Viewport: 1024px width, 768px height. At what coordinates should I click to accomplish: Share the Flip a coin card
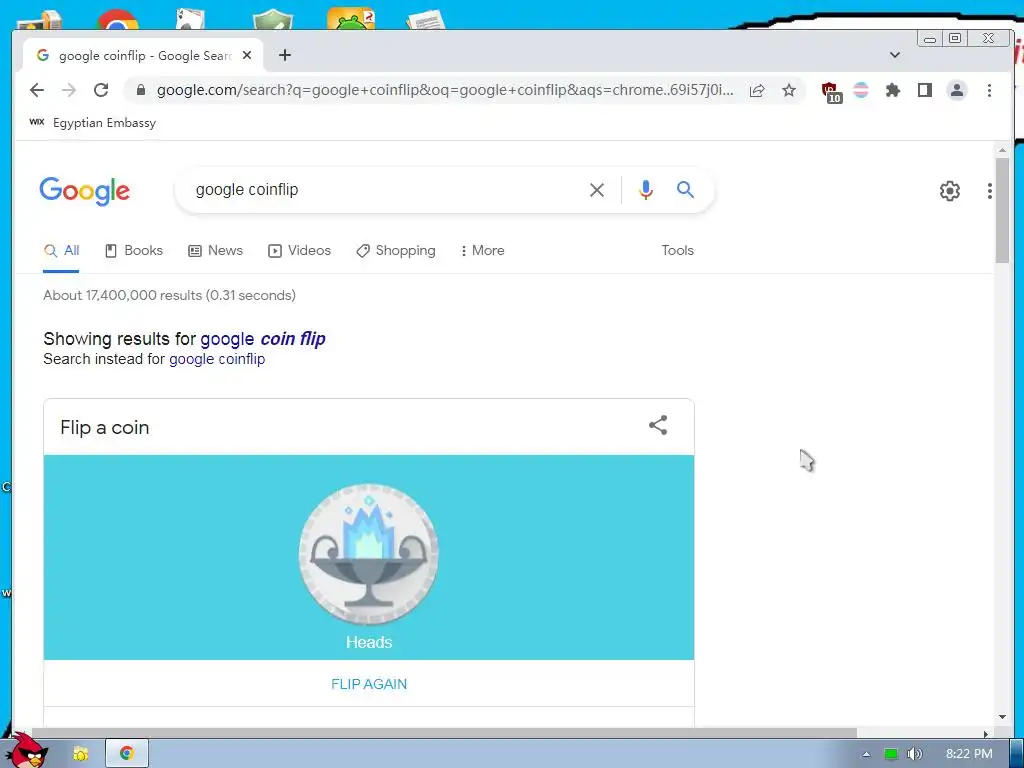(658, 425)
